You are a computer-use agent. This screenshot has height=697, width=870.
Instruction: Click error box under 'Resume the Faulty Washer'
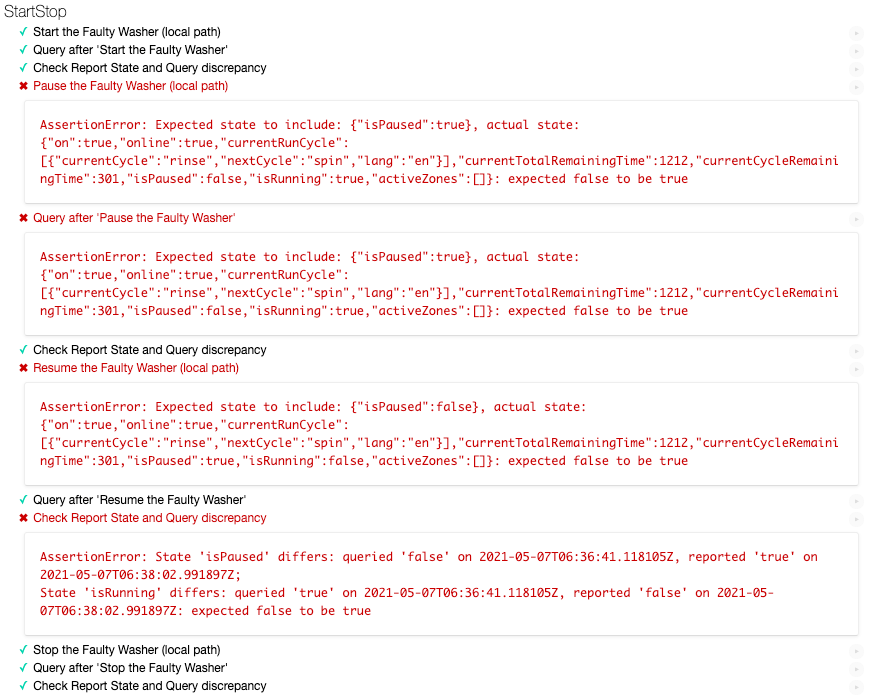(x=440, y=434)
